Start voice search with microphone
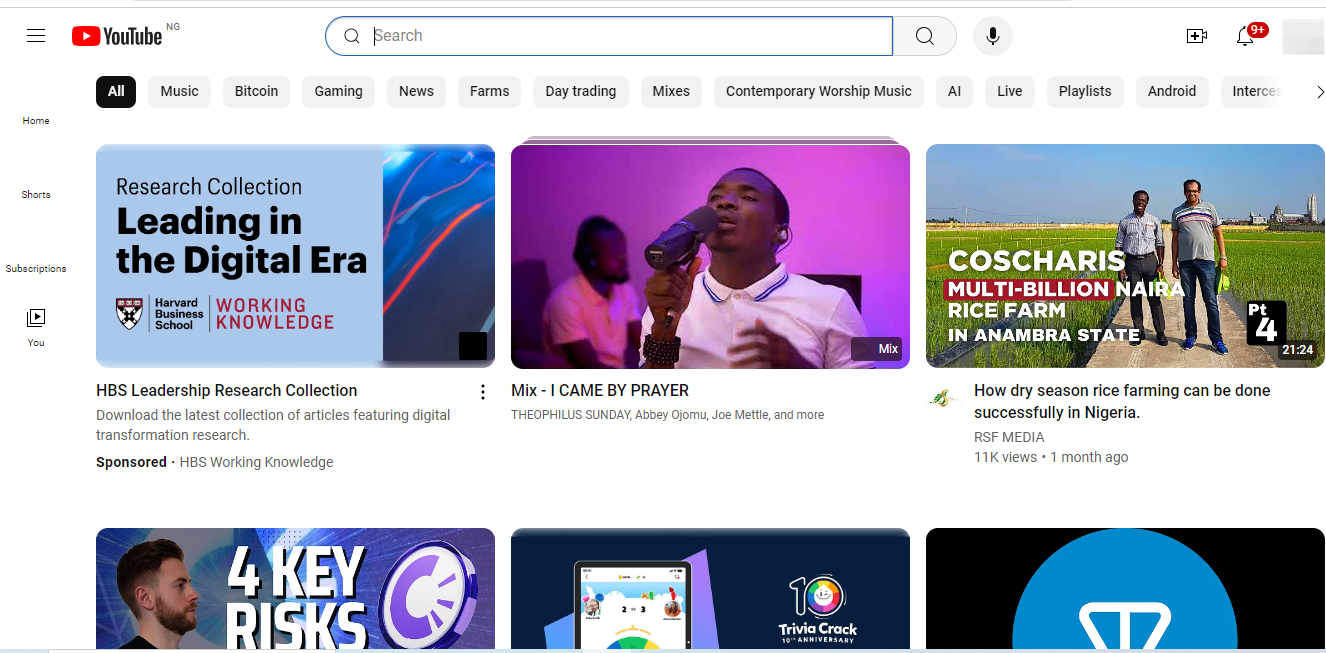Viewport: 1326px width, 653px height. pyautogui.click(x=992, y=36)
